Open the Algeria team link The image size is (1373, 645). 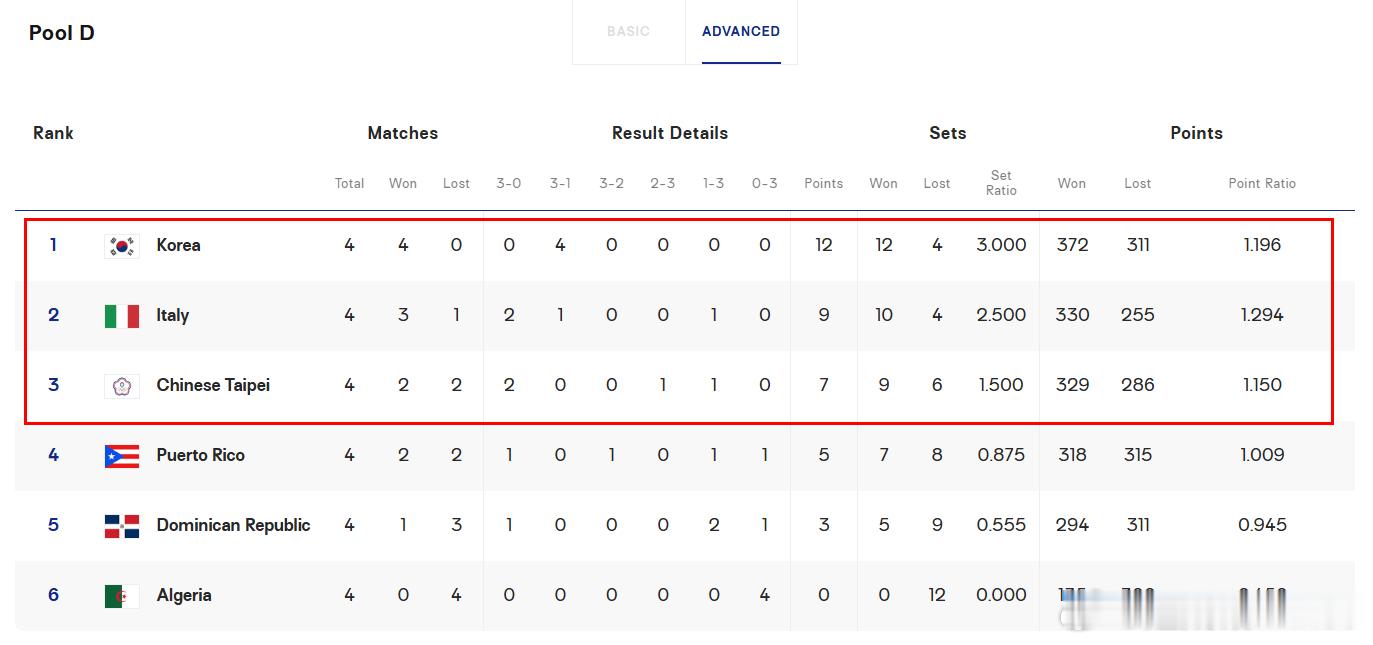[184, 595]
